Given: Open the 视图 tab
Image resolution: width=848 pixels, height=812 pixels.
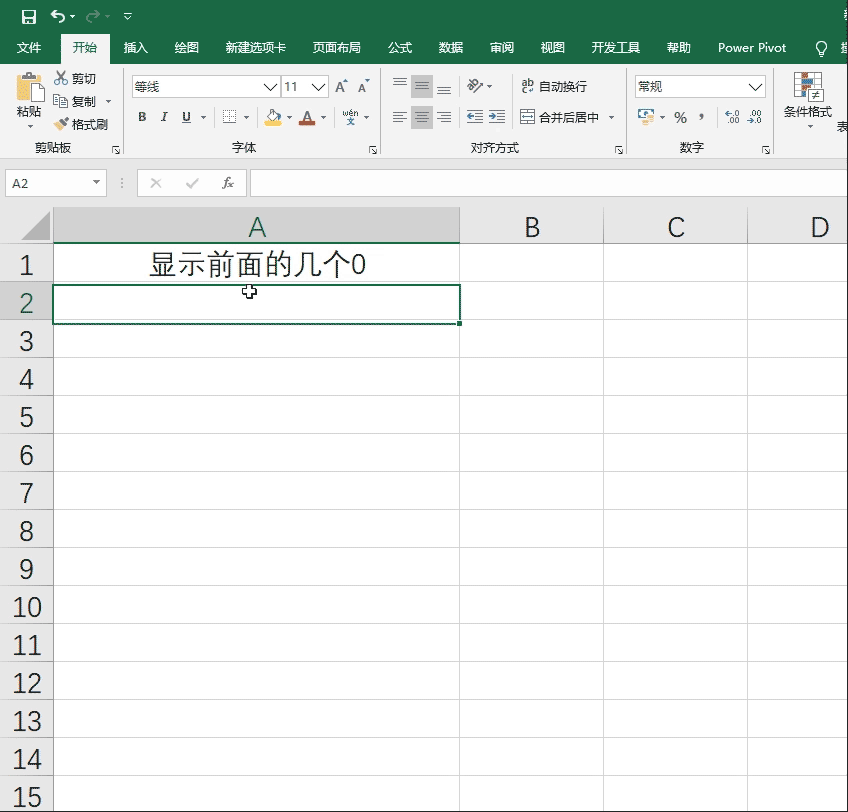Looking at the screenshot, I should (x=553, y=48).
